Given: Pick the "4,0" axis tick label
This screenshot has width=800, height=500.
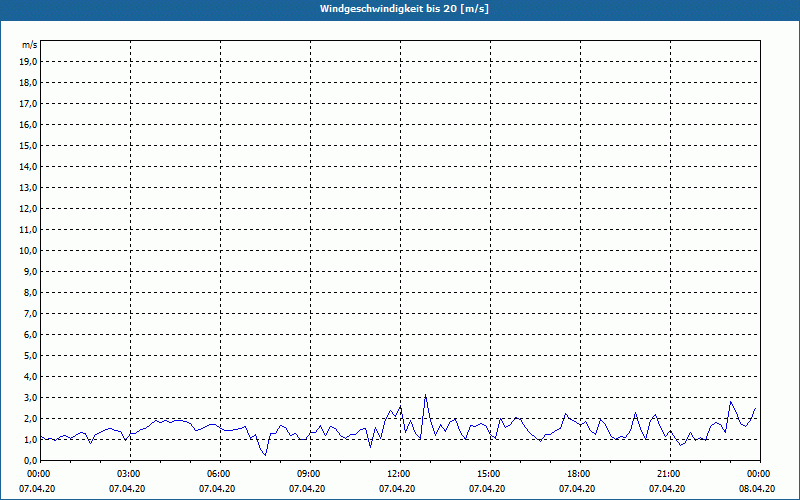Looking at the screenshot, I should pyautogui.click(x=31, y=377).
